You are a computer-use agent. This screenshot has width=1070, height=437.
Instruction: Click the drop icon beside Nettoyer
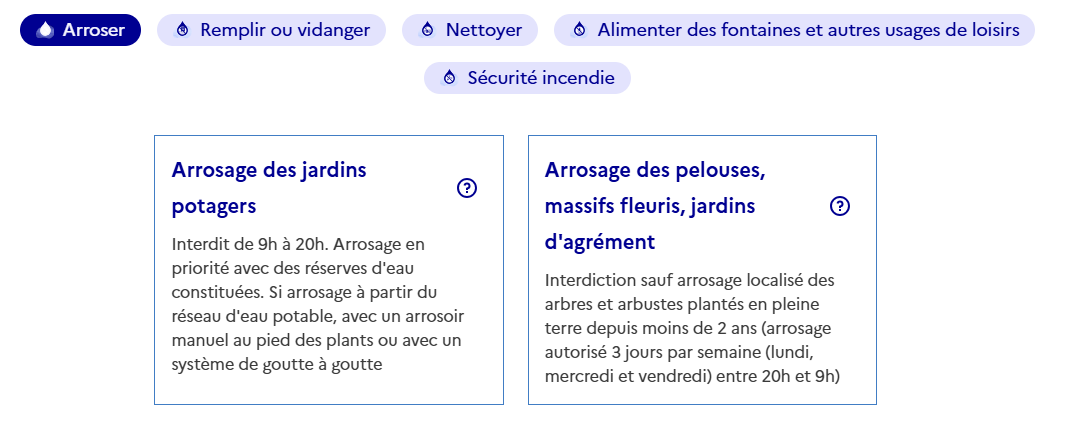[x=427, y=30]
